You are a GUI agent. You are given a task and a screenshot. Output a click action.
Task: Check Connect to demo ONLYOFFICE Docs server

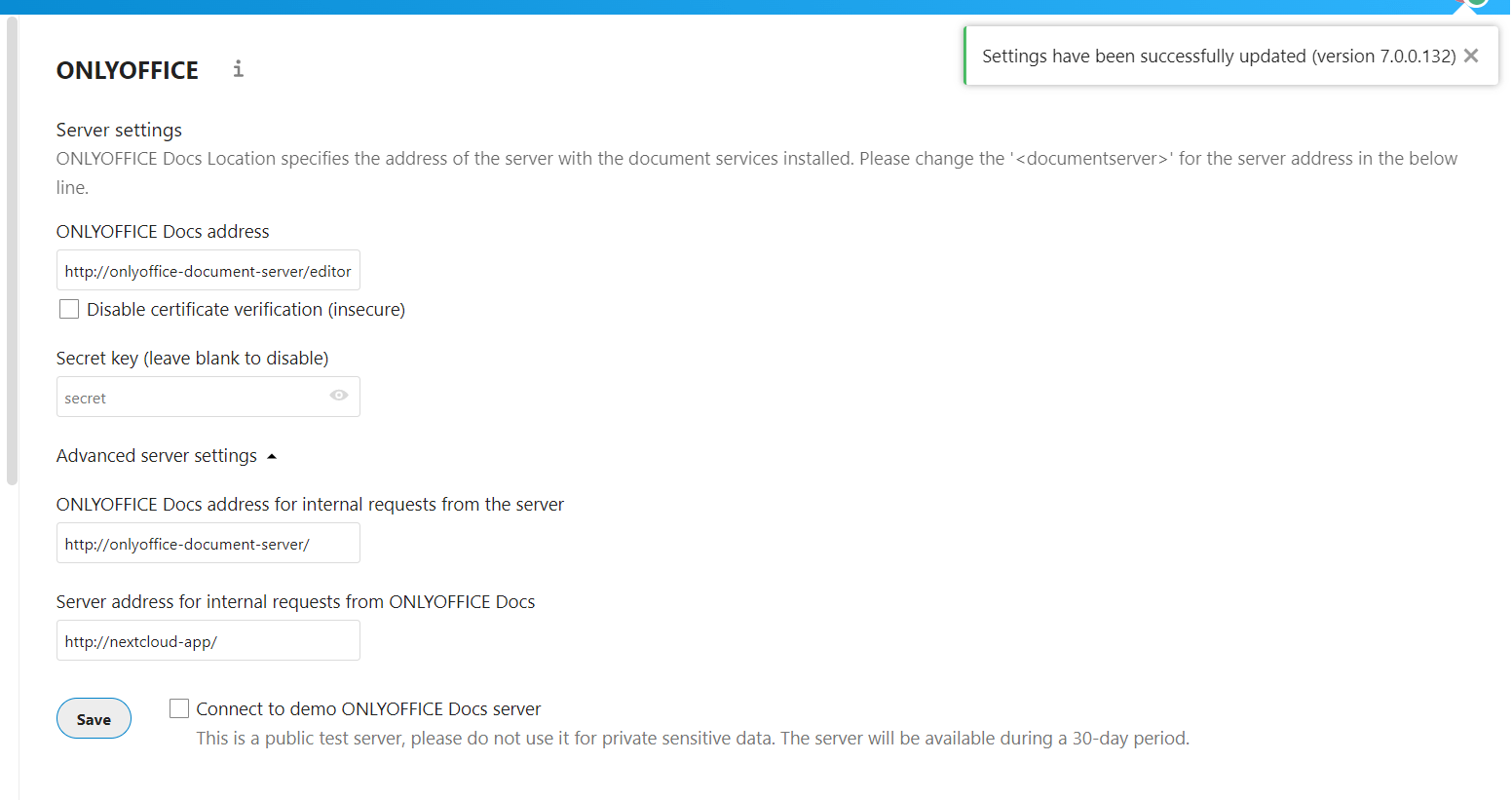point(179,708)
